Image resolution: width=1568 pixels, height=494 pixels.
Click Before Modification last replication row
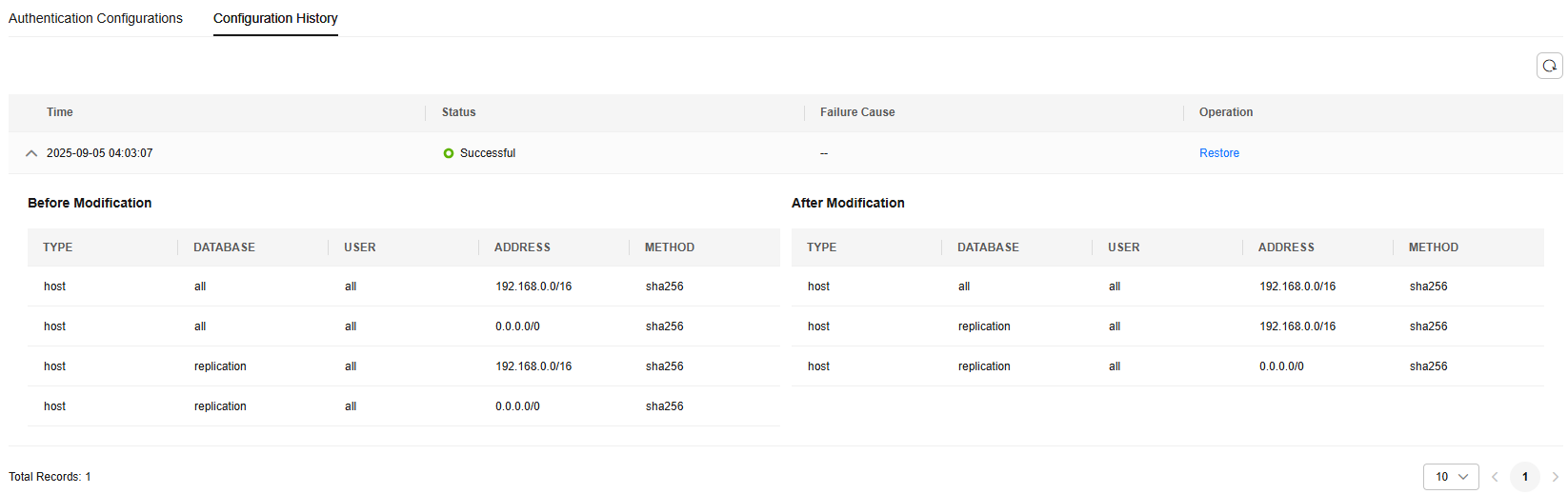404,406
